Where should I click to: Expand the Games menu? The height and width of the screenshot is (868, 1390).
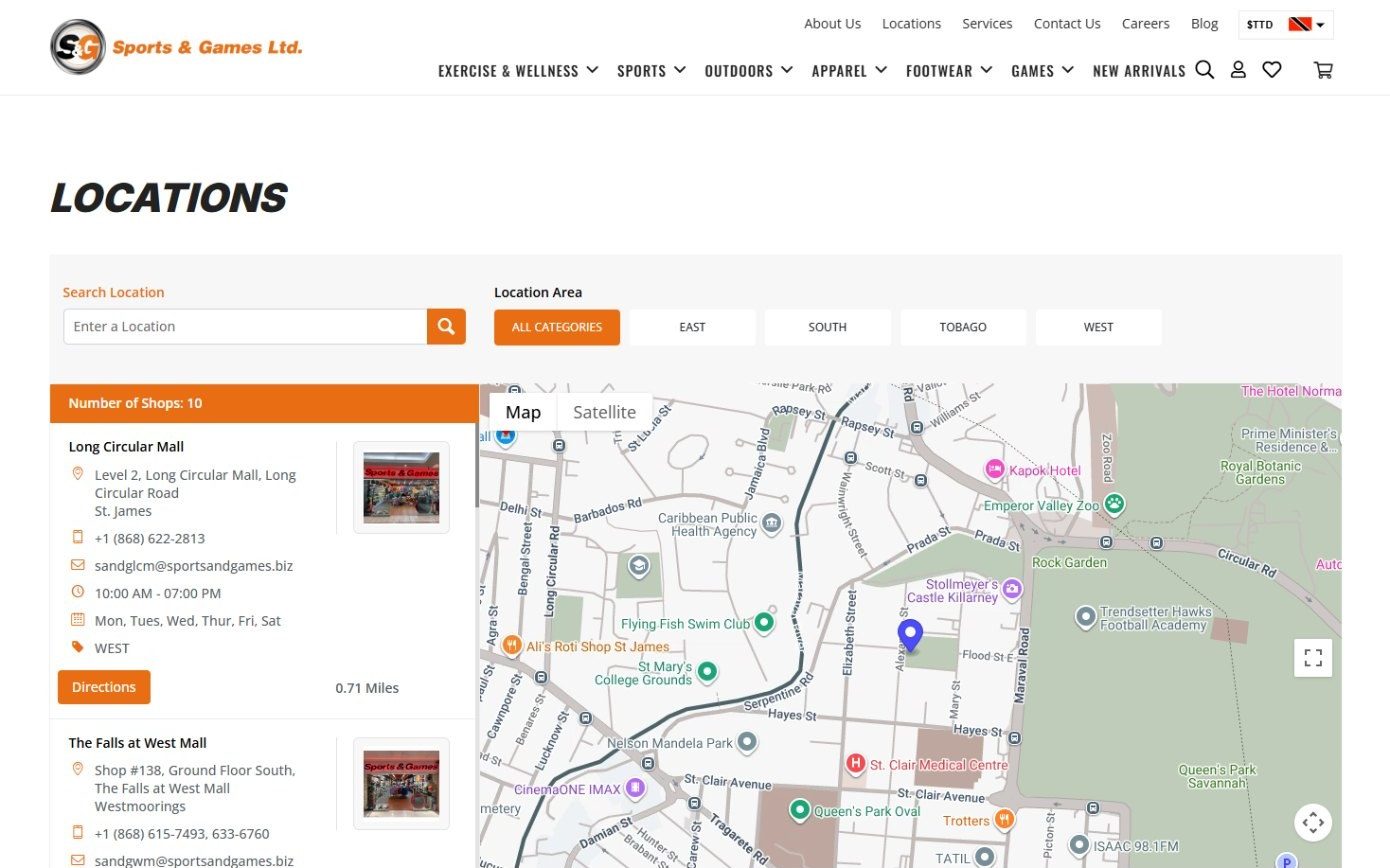point(1042,70)
